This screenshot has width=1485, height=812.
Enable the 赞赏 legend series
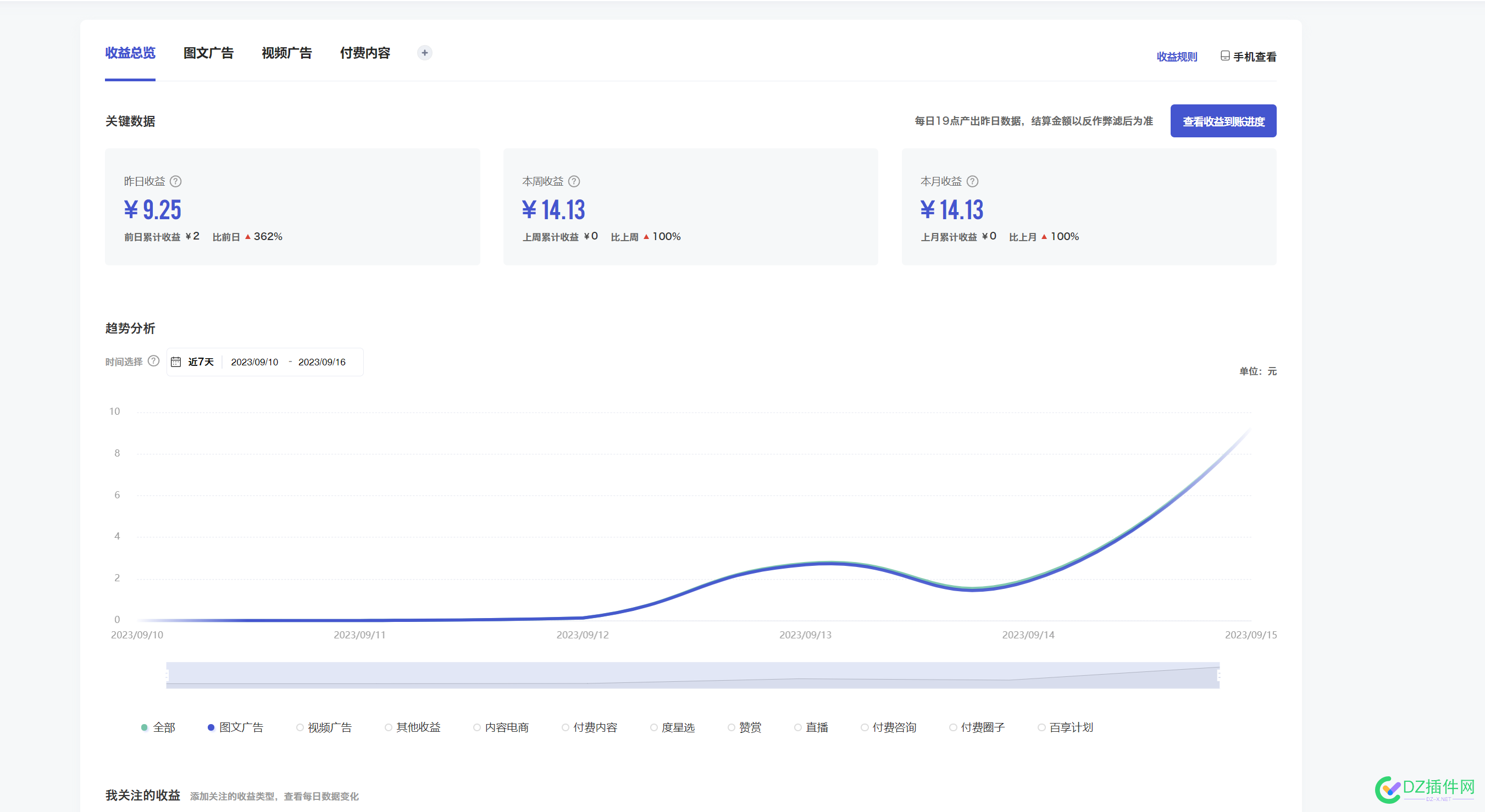coord(745,727)
